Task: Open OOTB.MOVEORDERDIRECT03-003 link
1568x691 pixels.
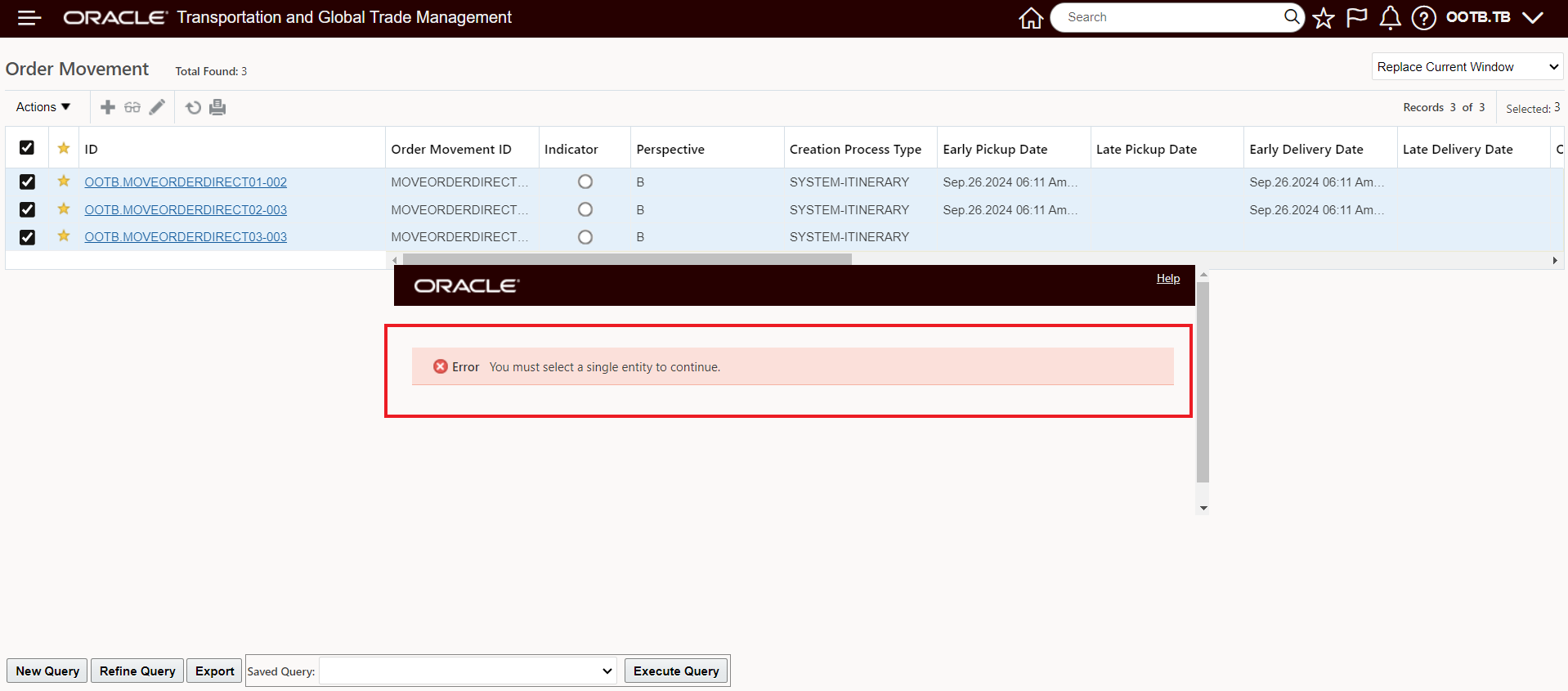Action: coord(186,236)
